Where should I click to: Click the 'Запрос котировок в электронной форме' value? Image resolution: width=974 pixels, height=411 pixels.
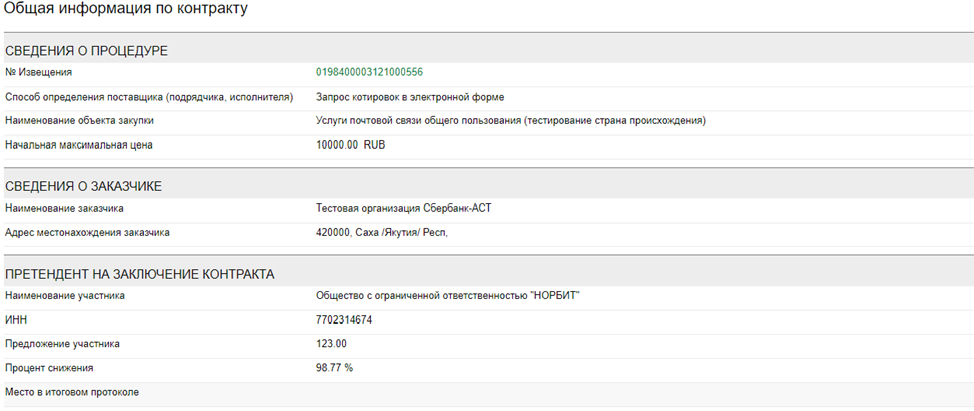(x=410, y=97)
